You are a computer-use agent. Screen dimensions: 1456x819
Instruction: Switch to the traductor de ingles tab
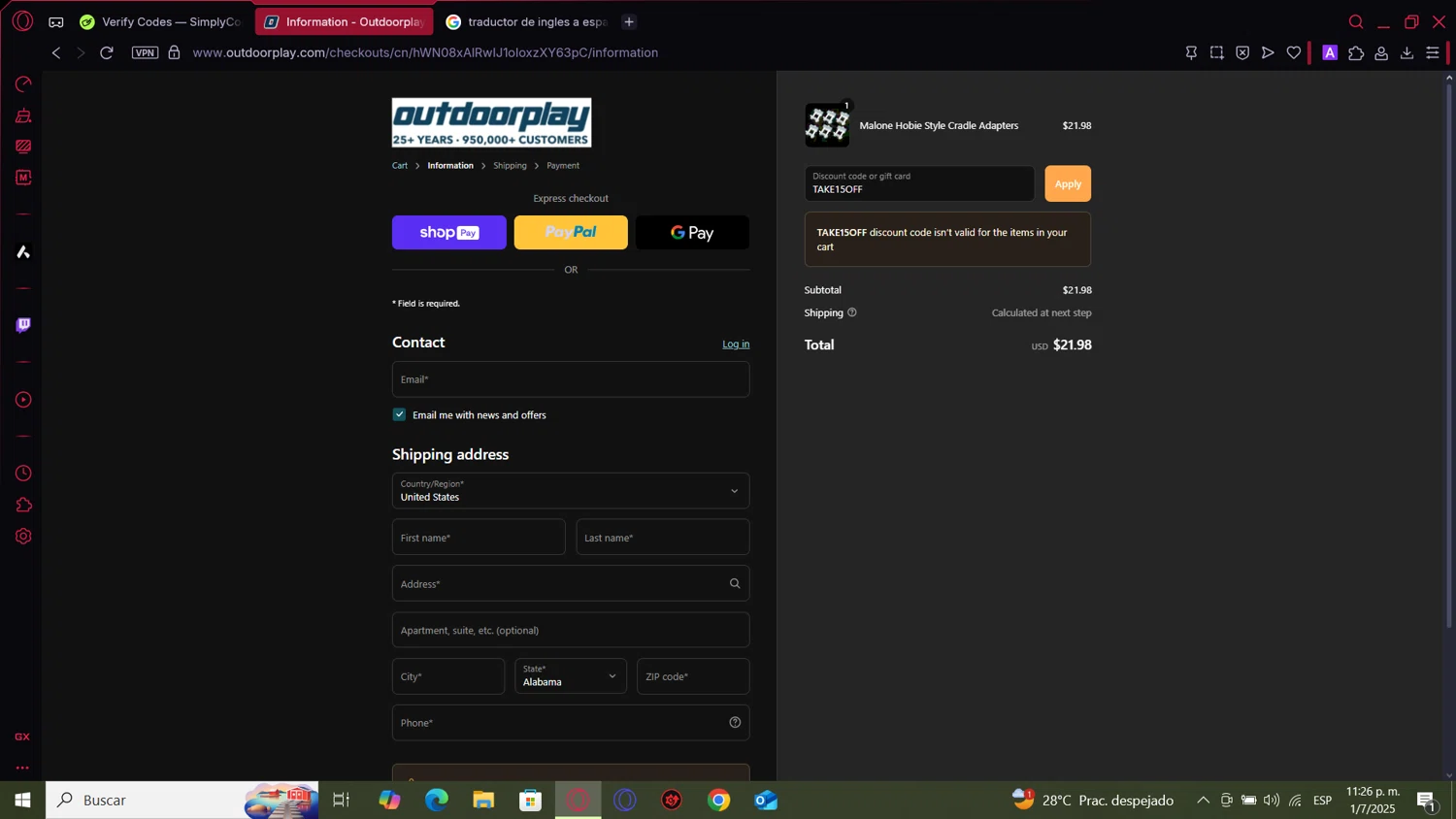(526, 21)
